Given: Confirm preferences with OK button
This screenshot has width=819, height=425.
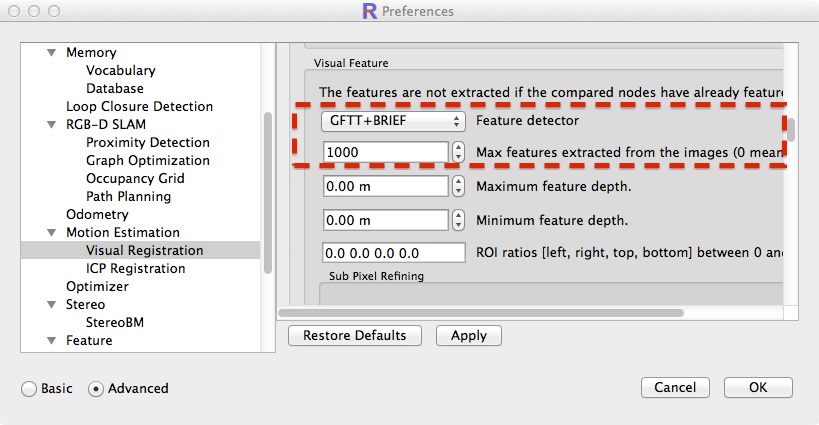Looking at the screenshot, I should click(758, 387).
